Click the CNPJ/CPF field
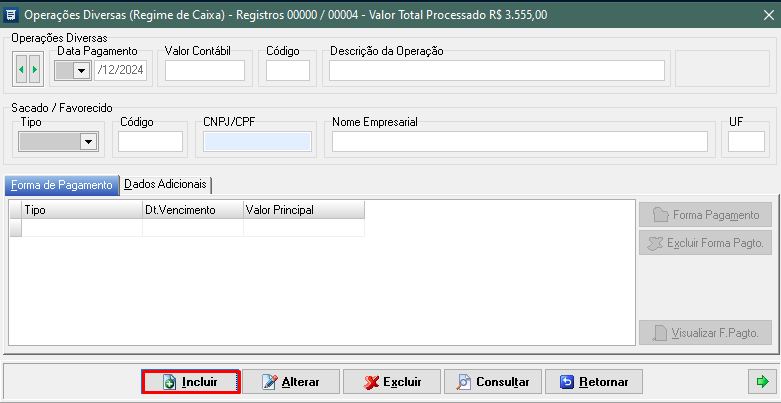 click(x=257, y=142)
